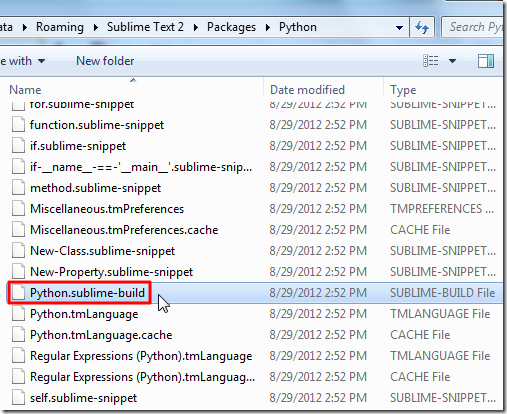Expand the arrow after Packages breadcrumb

(x=268, y=27)
